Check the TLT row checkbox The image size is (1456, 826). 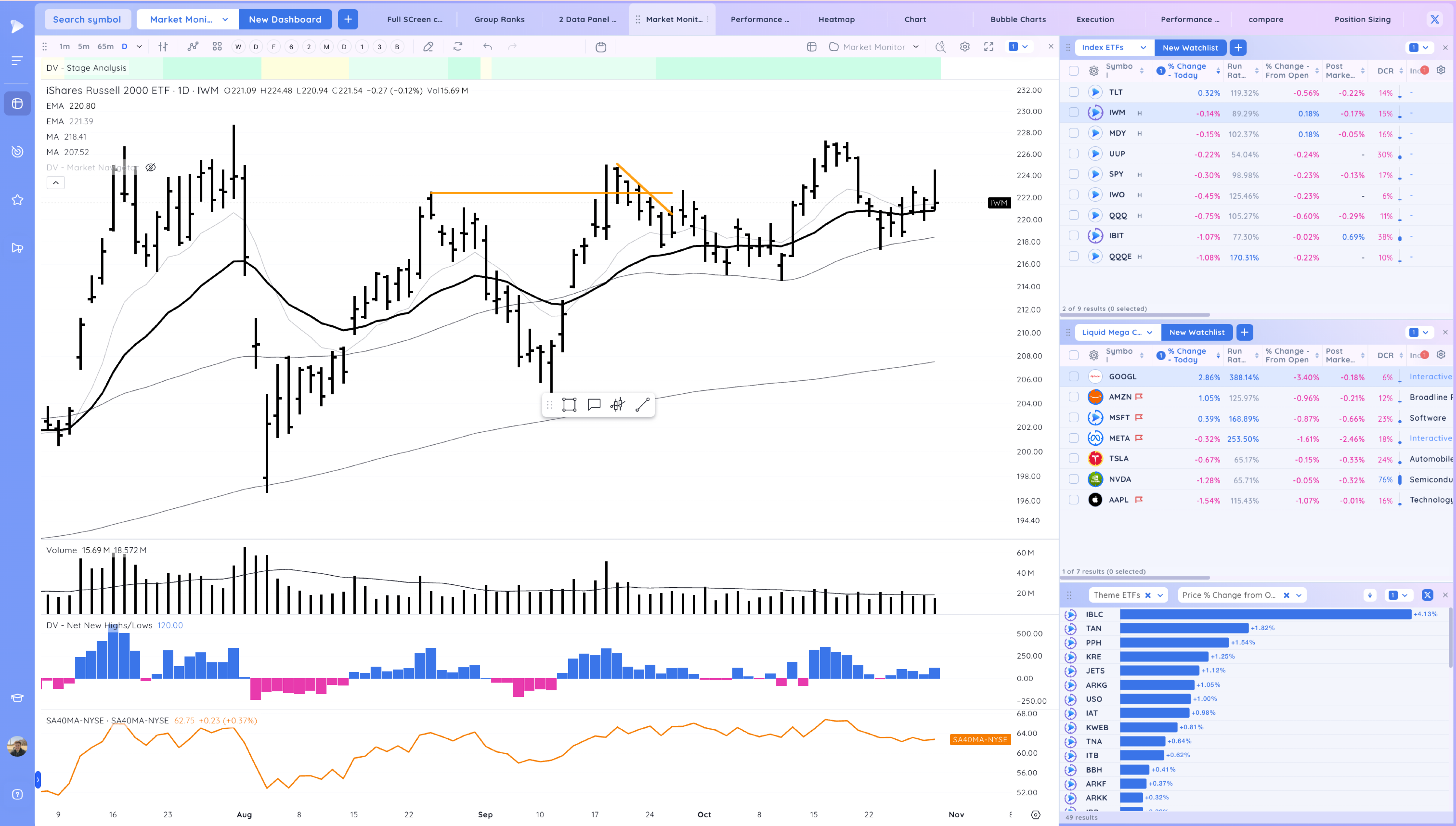click(x=1073, y=92)
